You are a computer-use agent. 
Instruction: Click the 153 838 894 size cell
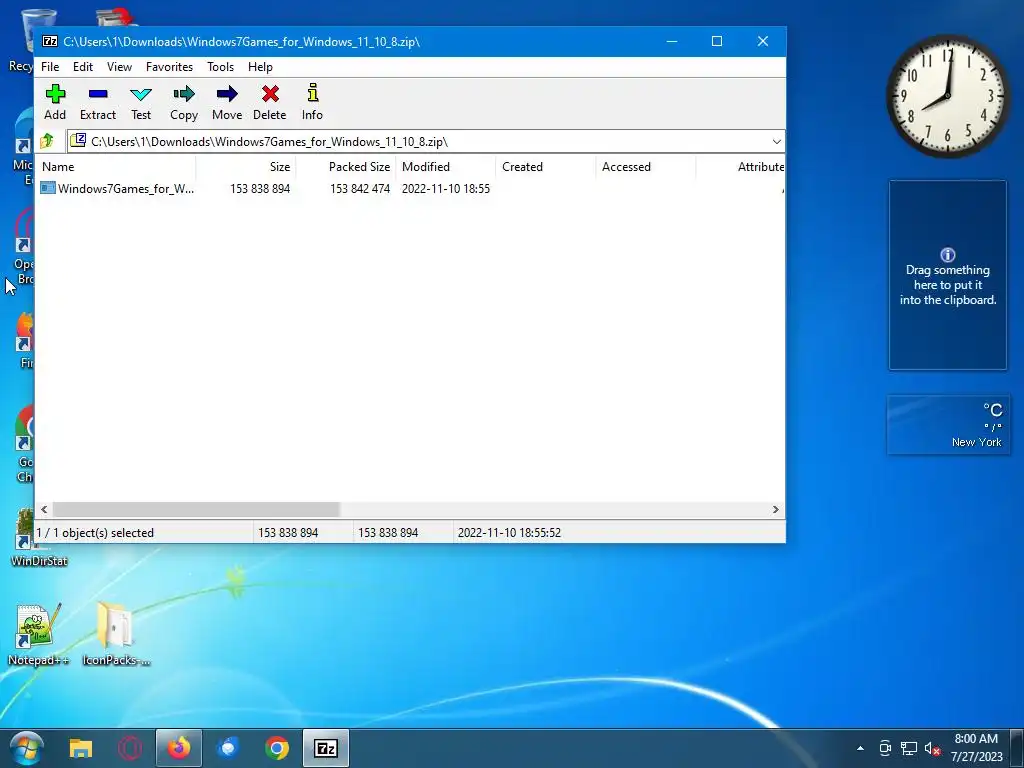pos(260,188)
